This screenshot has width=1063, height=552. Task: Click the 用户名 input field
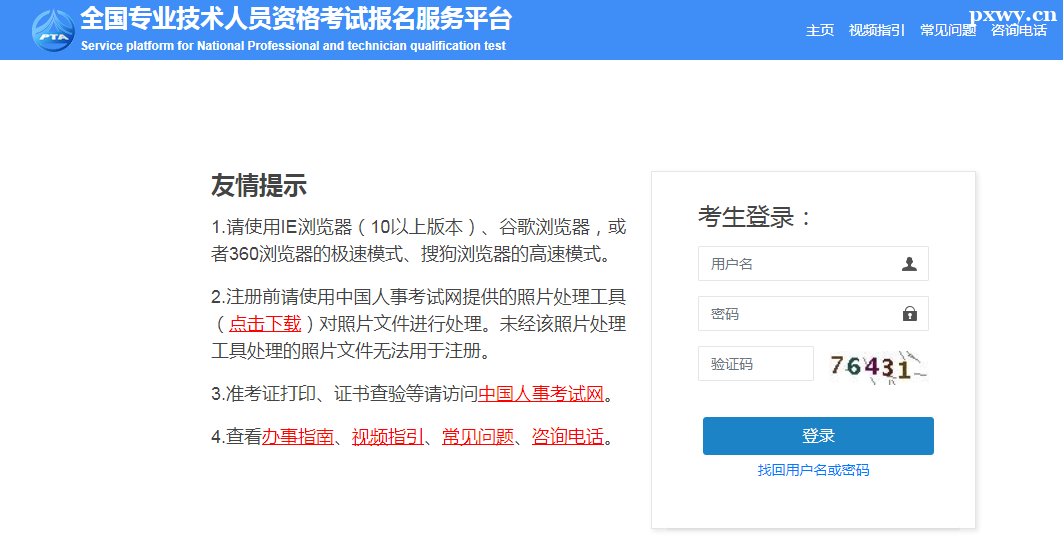[x=800, y=264]
